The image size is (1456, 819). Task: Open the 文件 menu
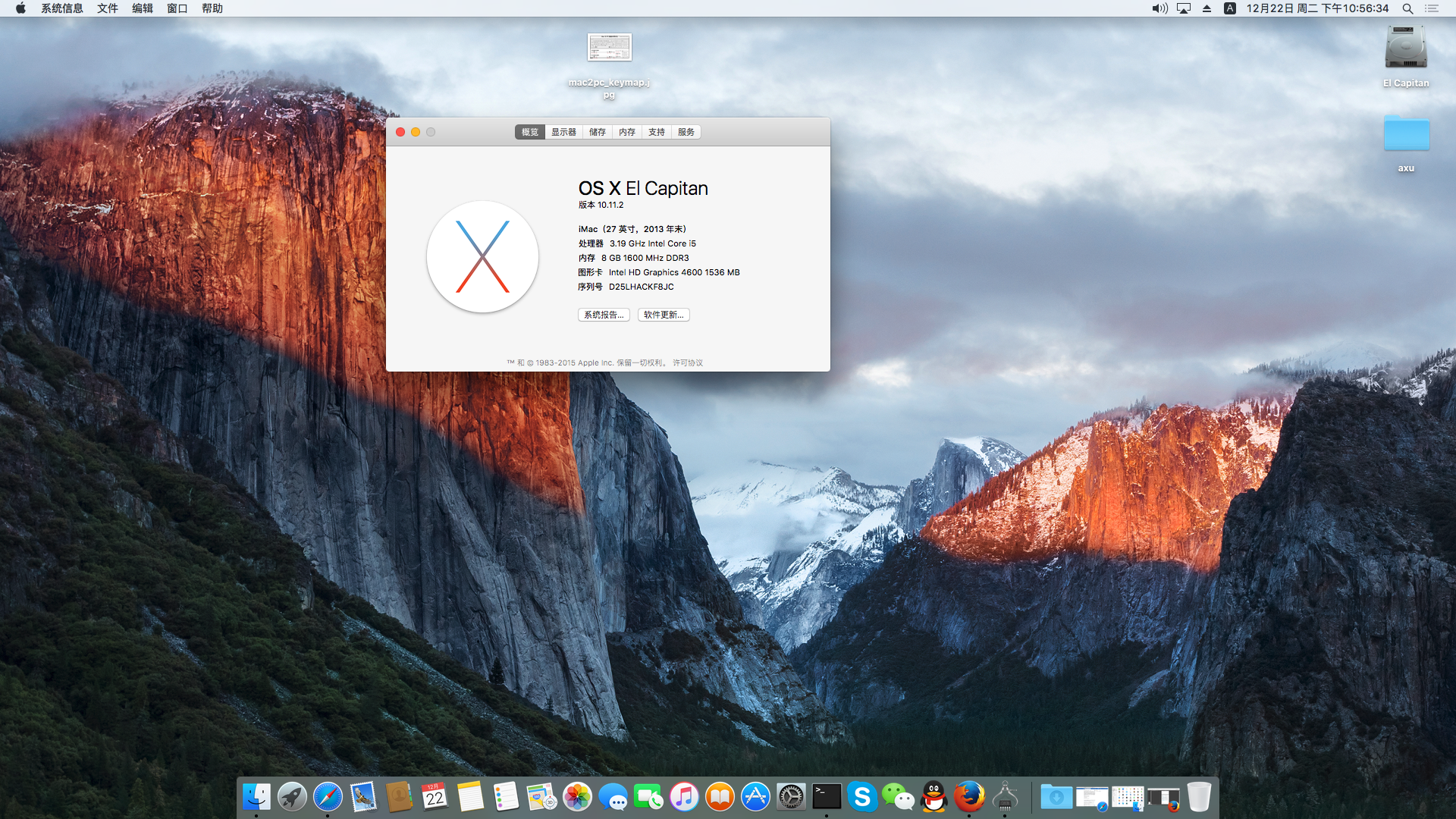tap(108, 8)
